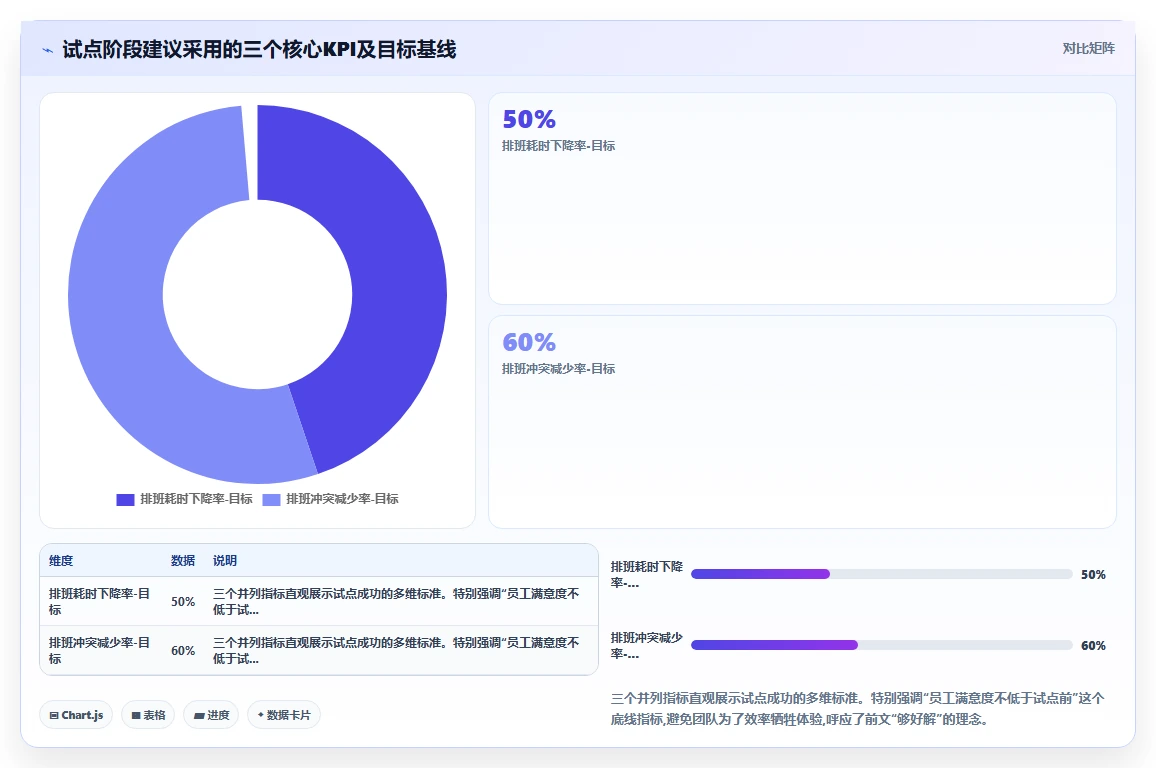Click the 对比矩阵 label in the header
The height and width of the screenshot is (768, 1156).
[1088, 49]
